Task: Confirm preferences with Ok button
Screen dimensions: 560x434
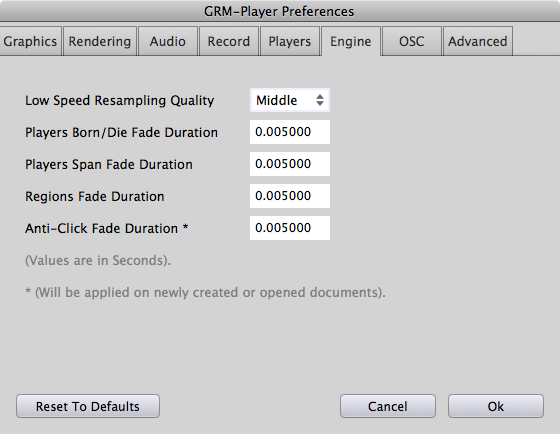Action: [496, 406]
